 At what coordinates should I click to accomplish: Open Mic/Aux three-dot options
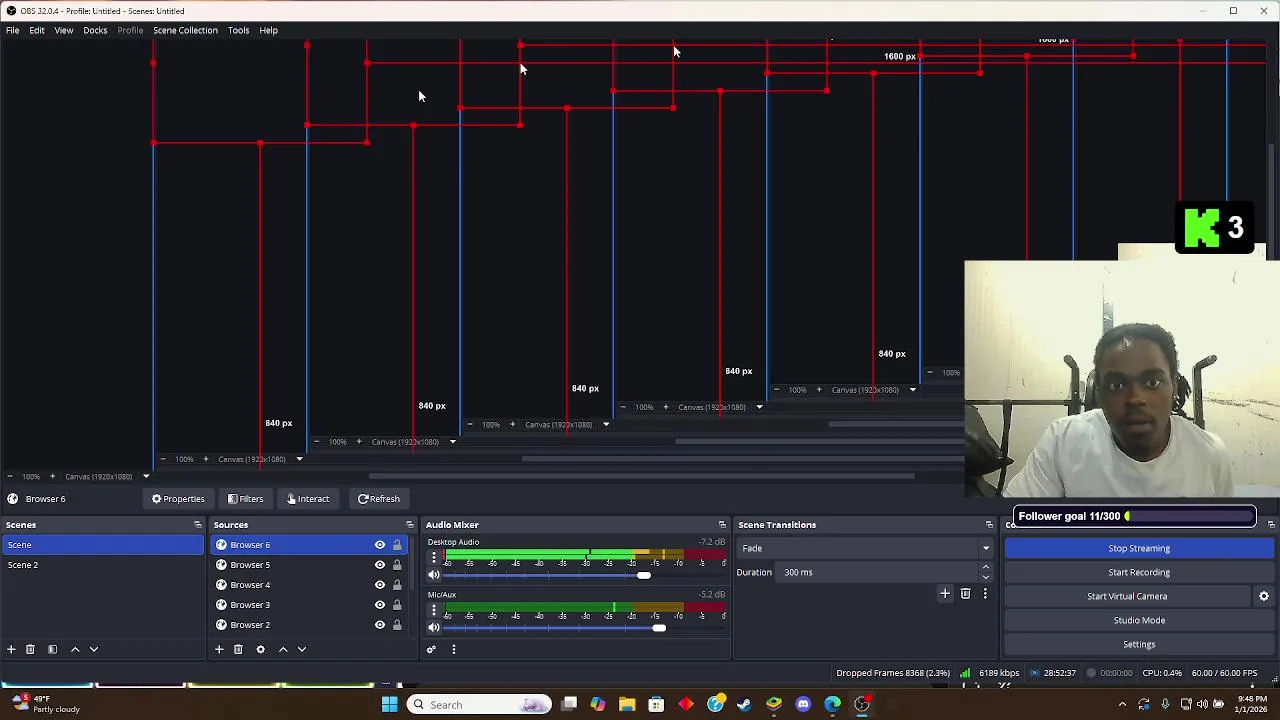(x=433, y=609)
